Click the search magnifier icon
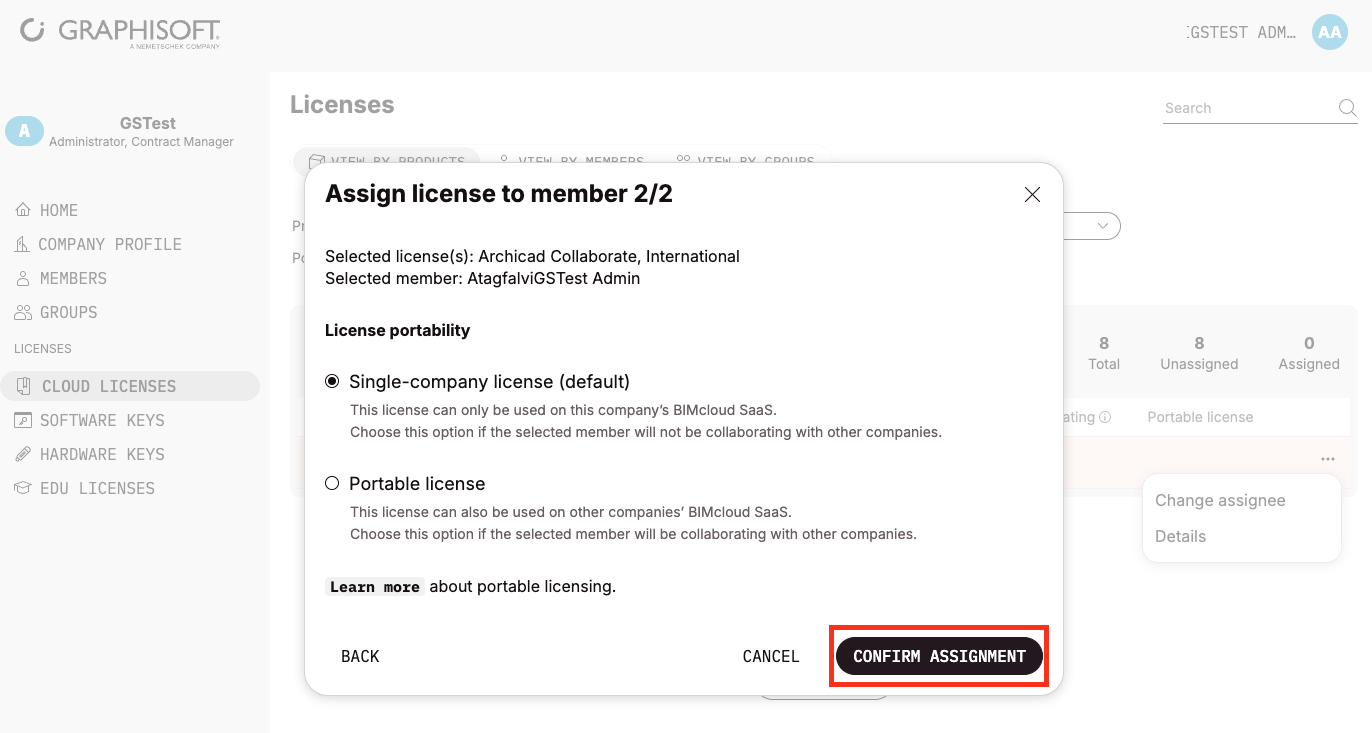 (1347, 108)
